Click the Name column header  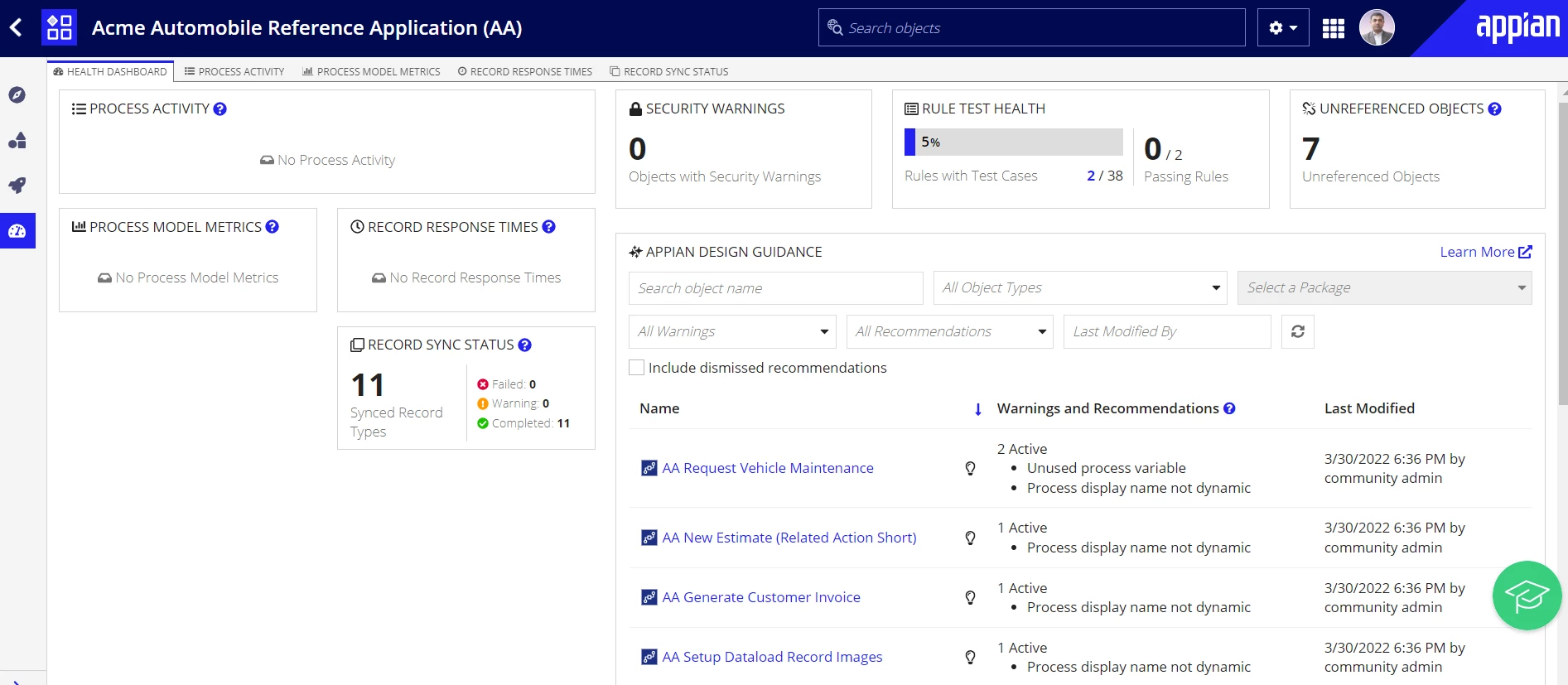click(659, 408)
